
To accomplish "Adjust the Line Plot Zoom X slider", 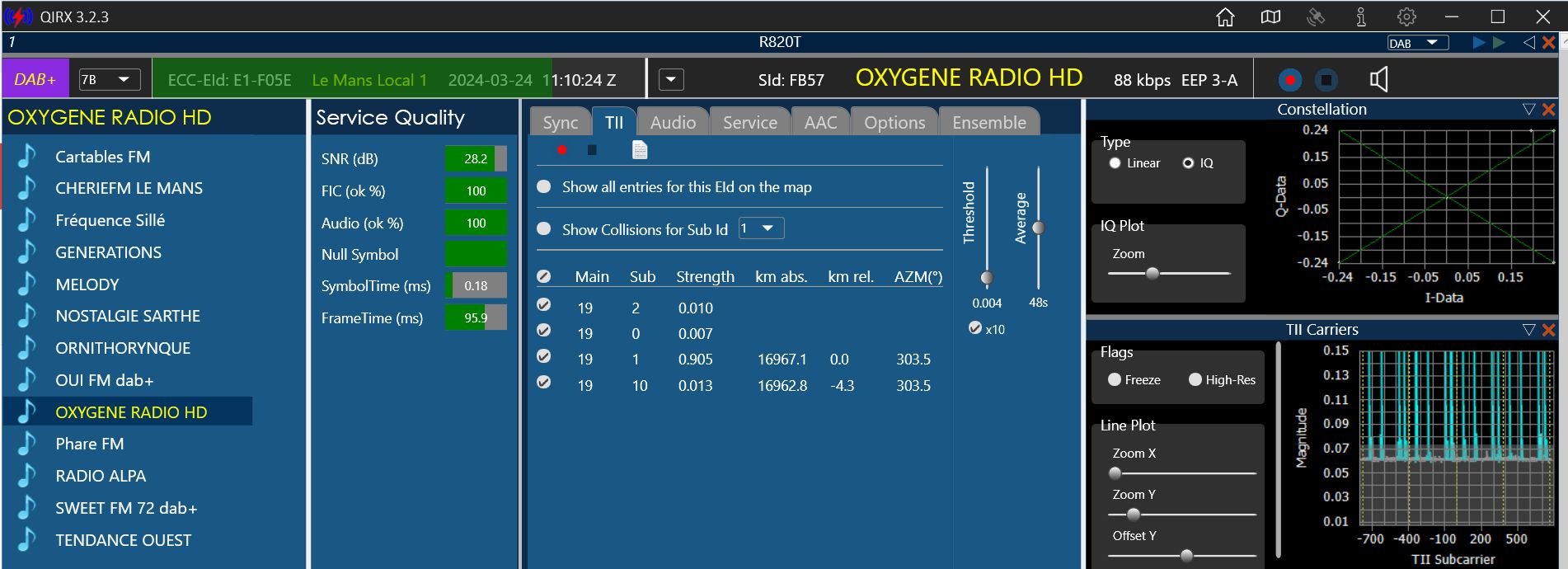I will (x=1115, y=473).
